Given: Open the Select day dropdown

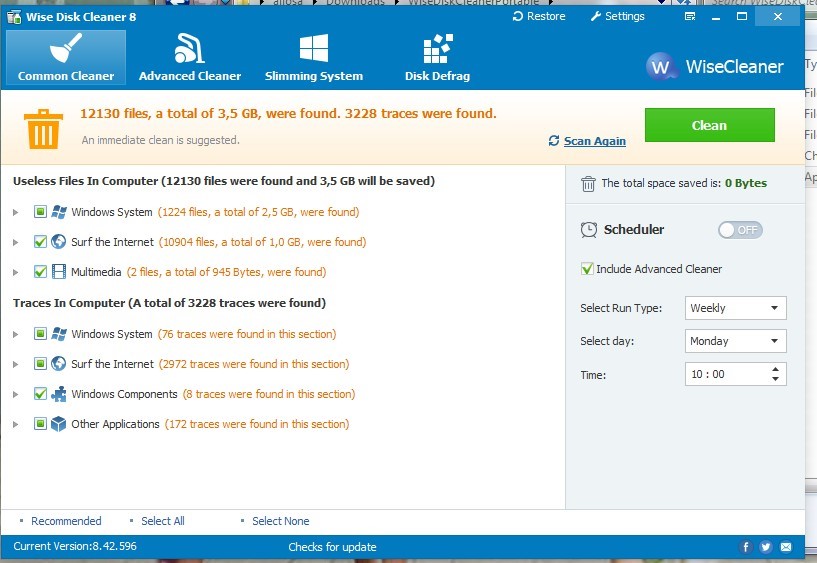Looking at the screenshot, I should (x=735, y=341).
